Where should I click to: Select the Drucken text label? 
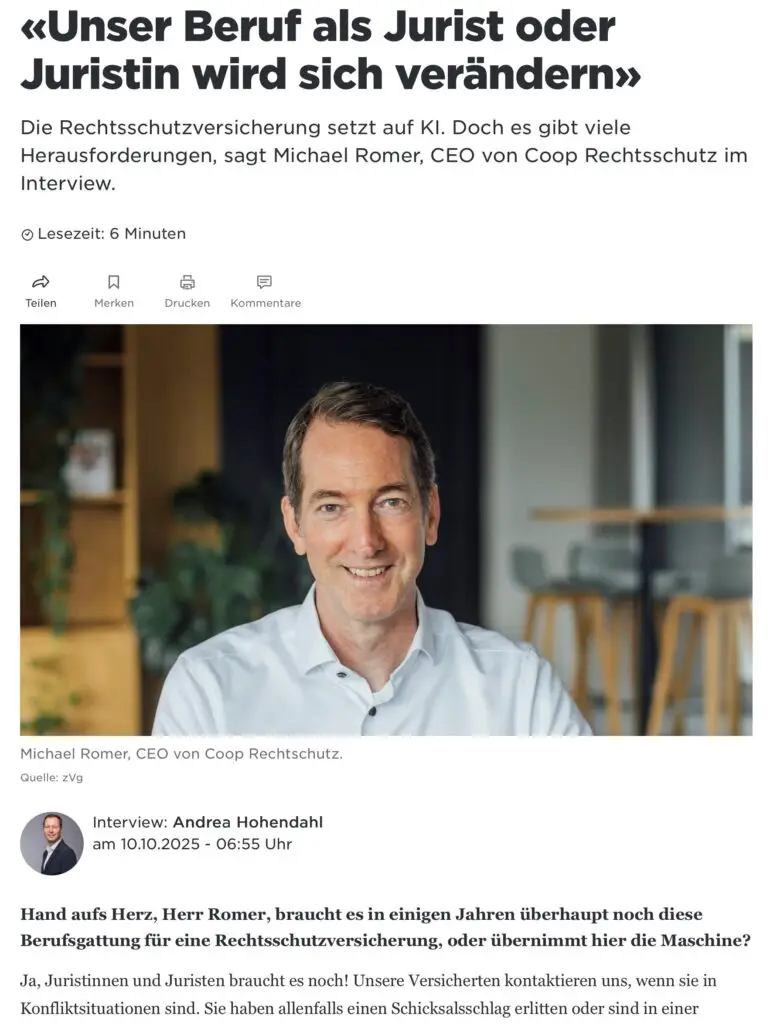tap(187, 303)
